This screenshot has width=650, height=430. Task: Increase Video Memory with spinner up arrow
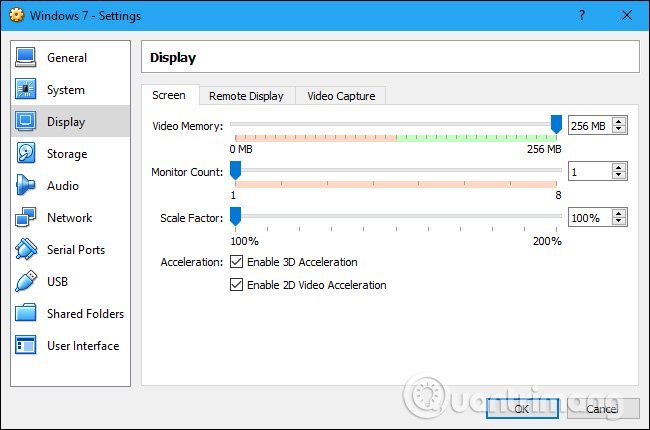pyautogui.click(x=620, y=121)
